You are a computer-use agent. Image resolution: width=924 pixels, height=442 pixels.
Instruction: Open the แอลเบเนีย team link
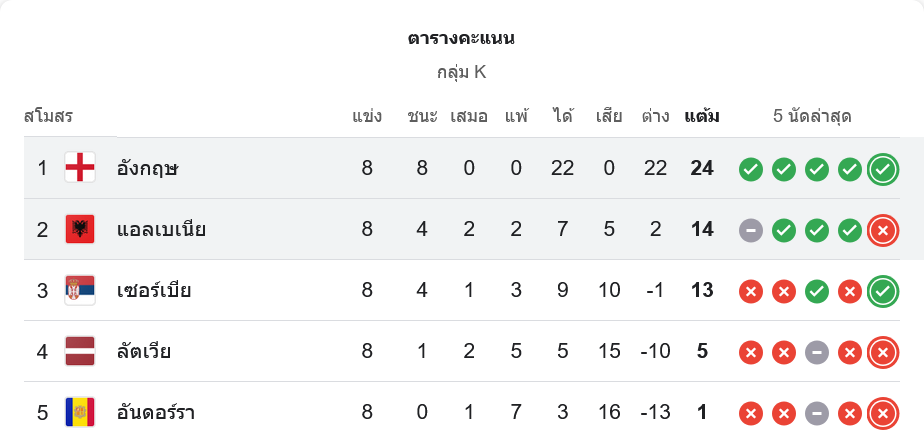click(x=161, y=230)
